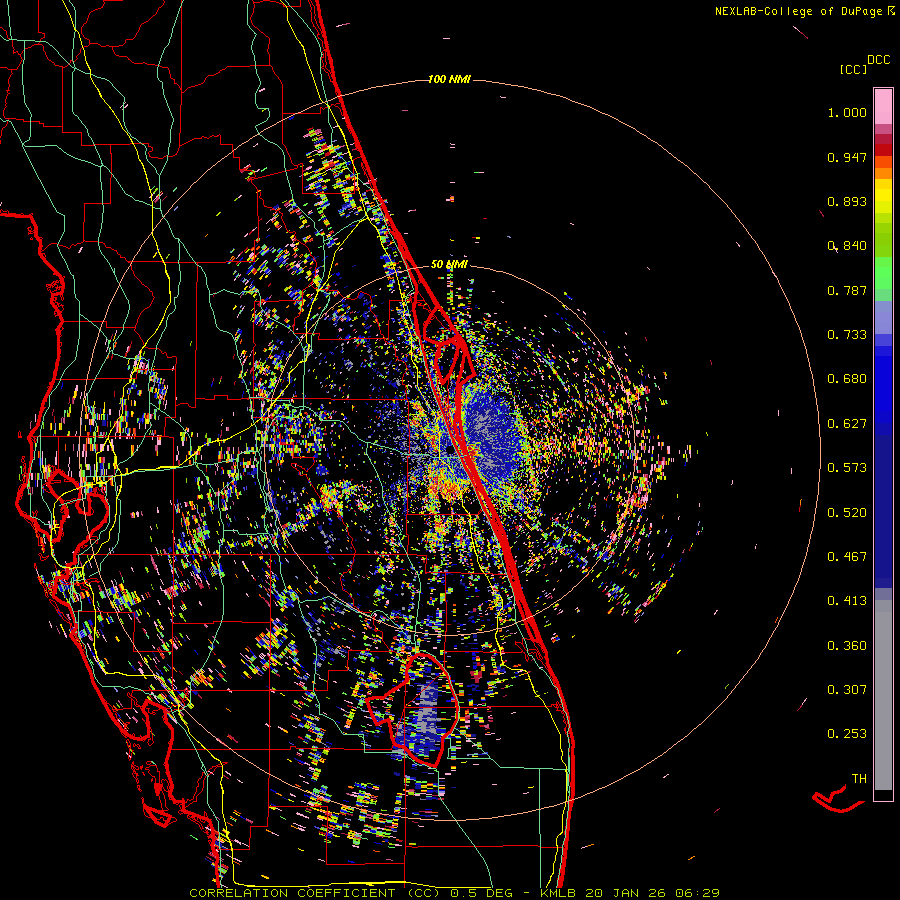Click the NEXLAB-College of DuPage text

pyautogui.click(x=799, y=12)
